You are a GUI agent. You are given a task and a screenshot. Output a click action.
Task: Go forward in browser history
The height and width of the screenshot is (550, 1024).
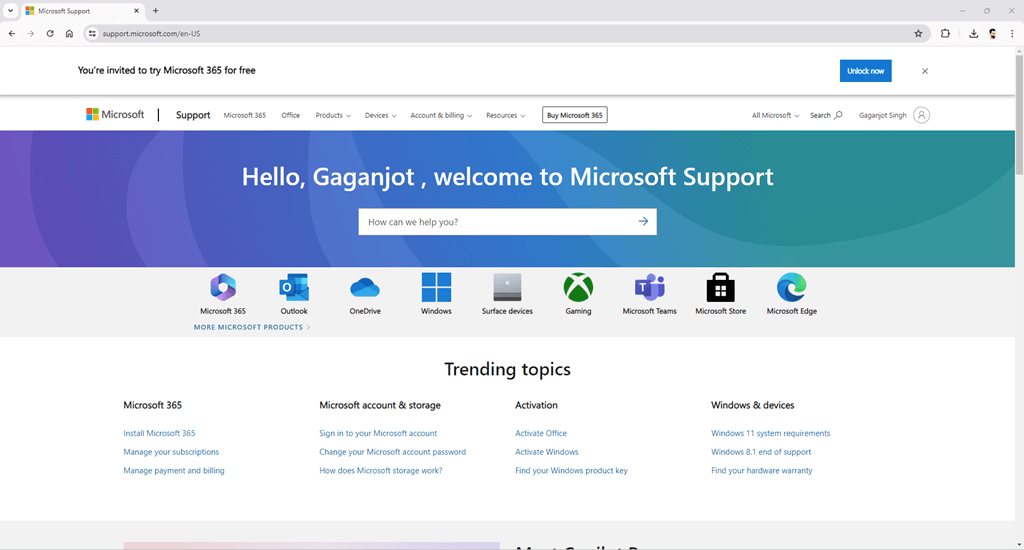pos(31,33)
